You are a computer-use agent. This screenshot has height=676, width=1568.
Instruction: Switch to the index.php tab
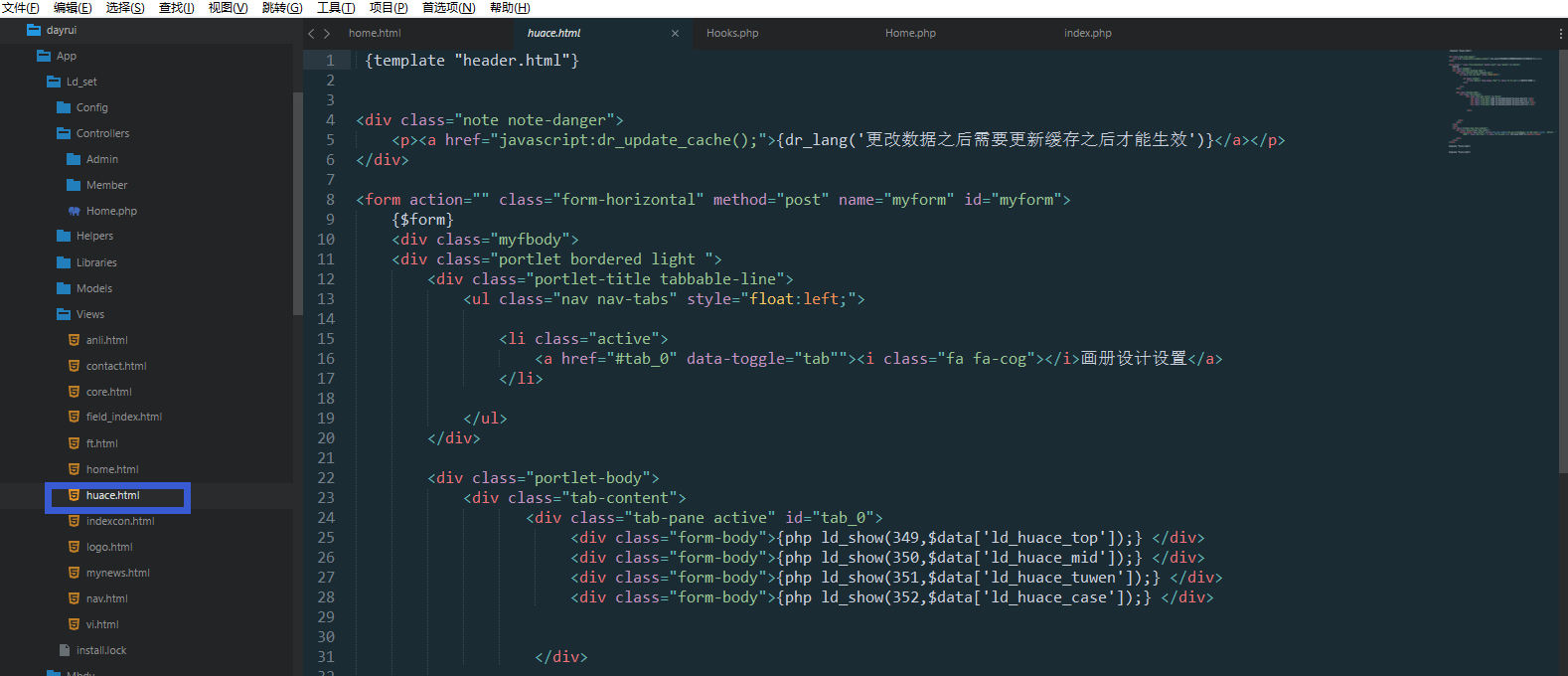[1088, 33]
